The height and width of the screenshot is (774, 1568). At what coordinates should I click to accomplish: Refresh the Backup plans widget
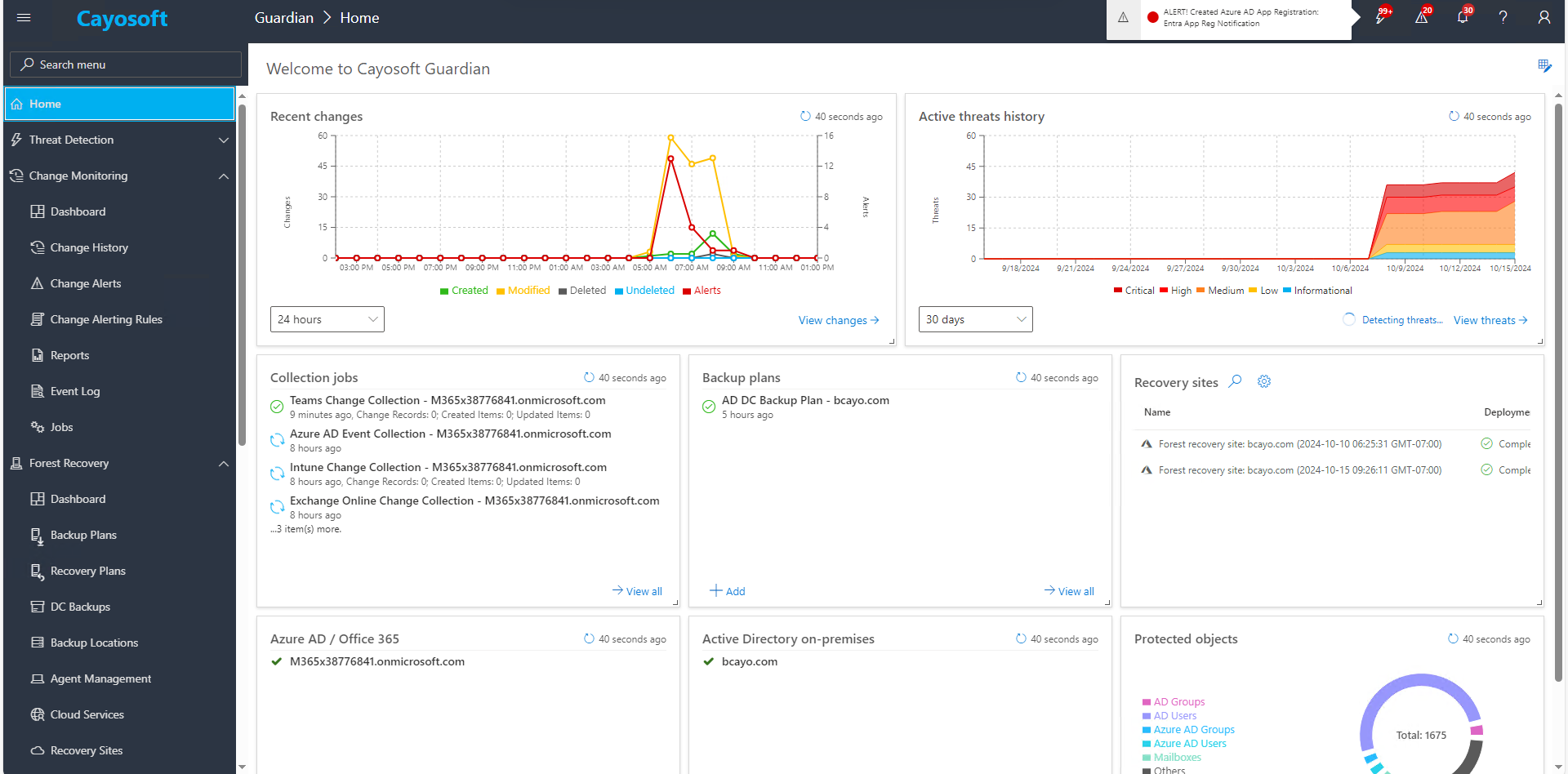tap(1021, 378)
